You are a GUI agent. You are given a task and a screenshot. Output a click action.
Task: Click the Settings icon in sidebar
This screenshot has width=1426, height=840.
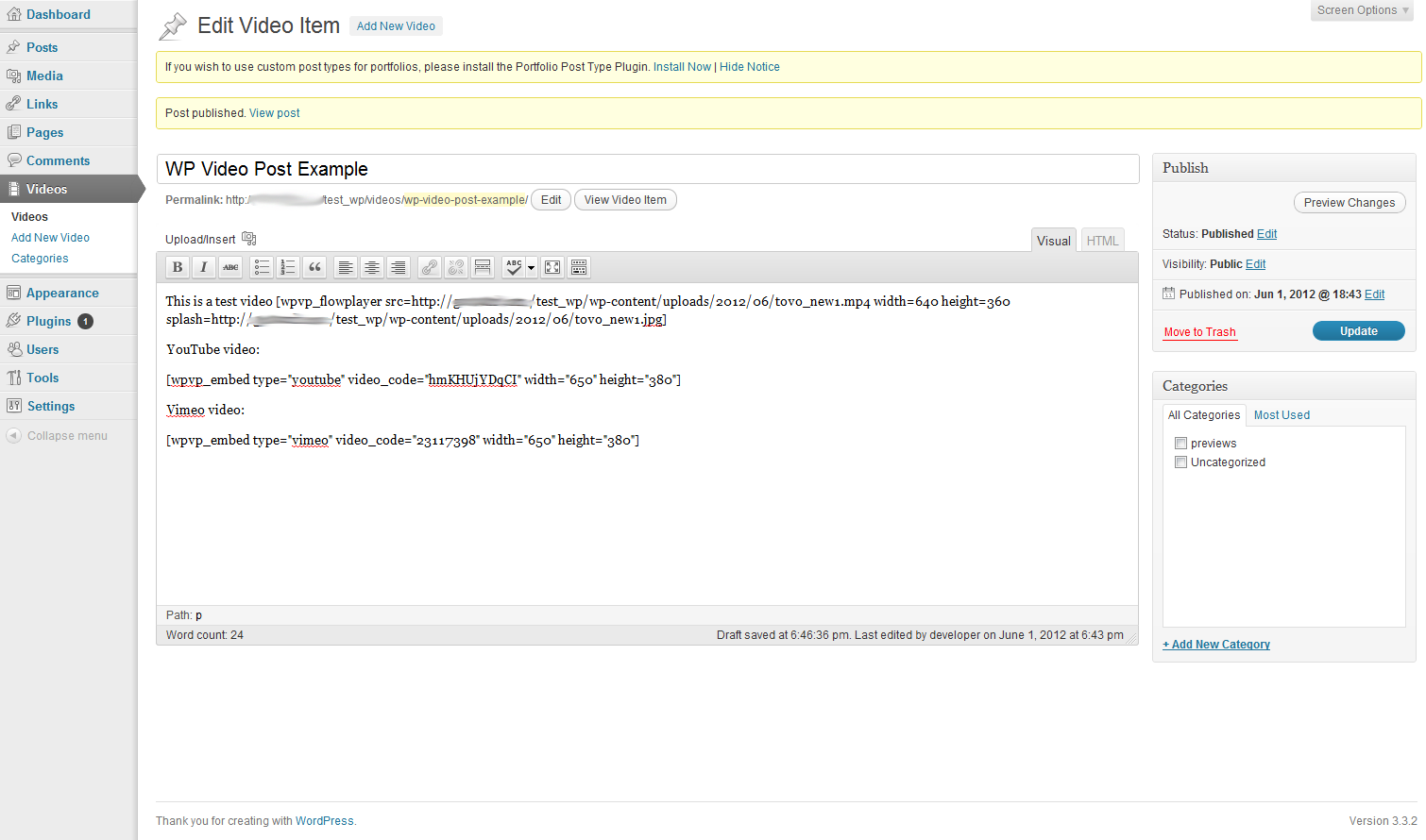click(x=13, y=406)
